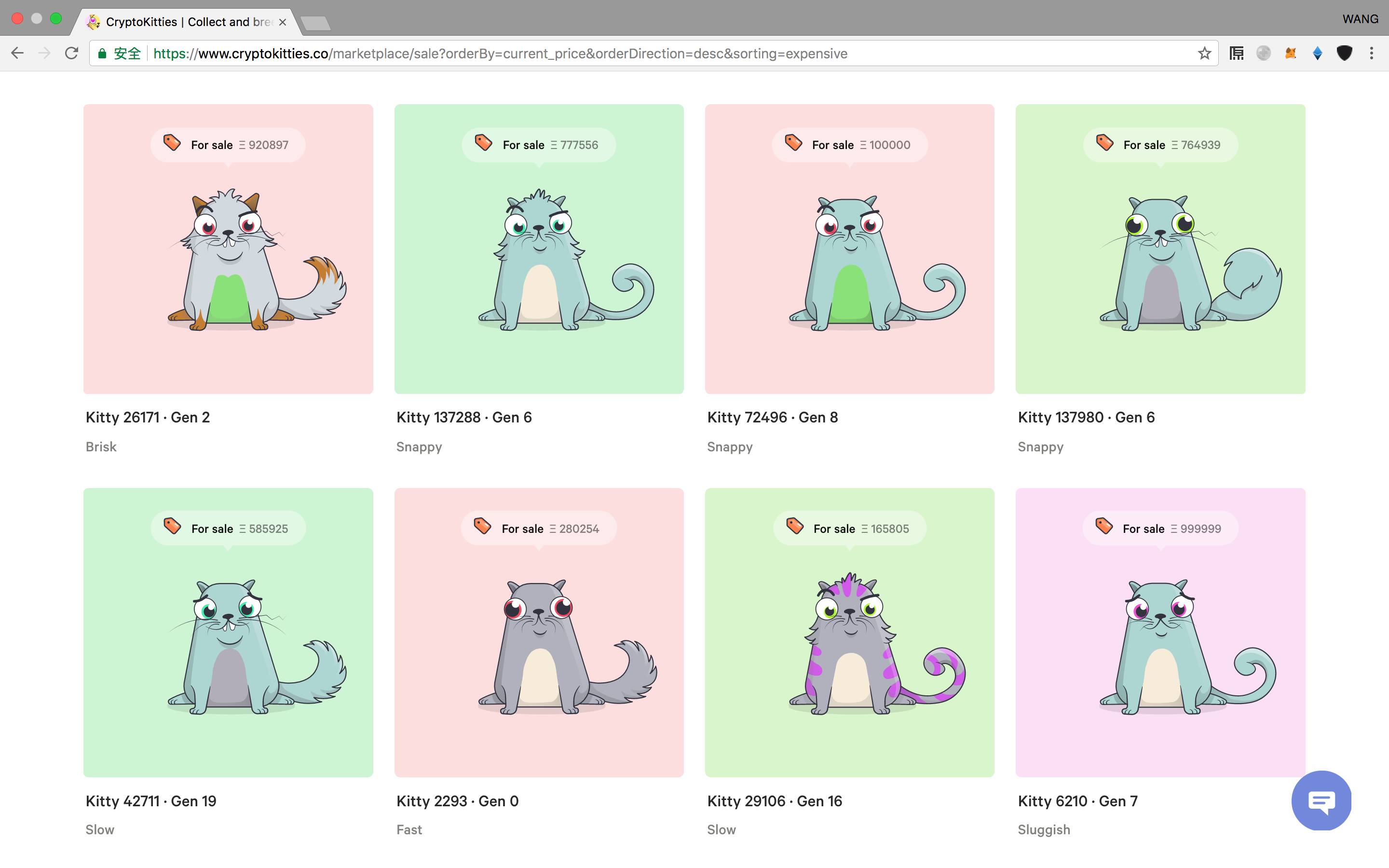Close the CryptoKitties tab
This screenshot has width=1389, height=868.
click(283, 22)
